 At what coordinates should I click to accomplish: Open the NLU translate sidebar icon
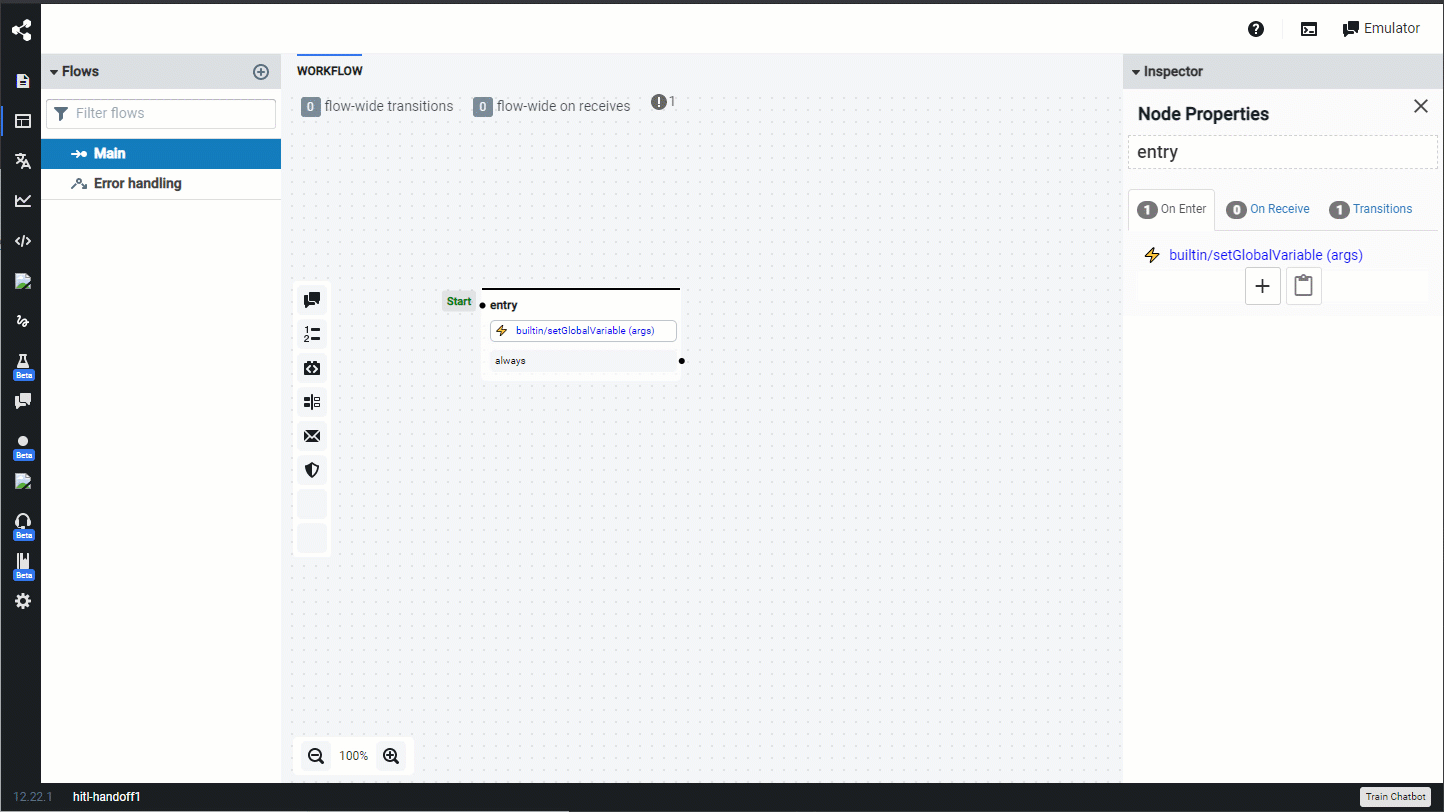(x=22, y=161)
